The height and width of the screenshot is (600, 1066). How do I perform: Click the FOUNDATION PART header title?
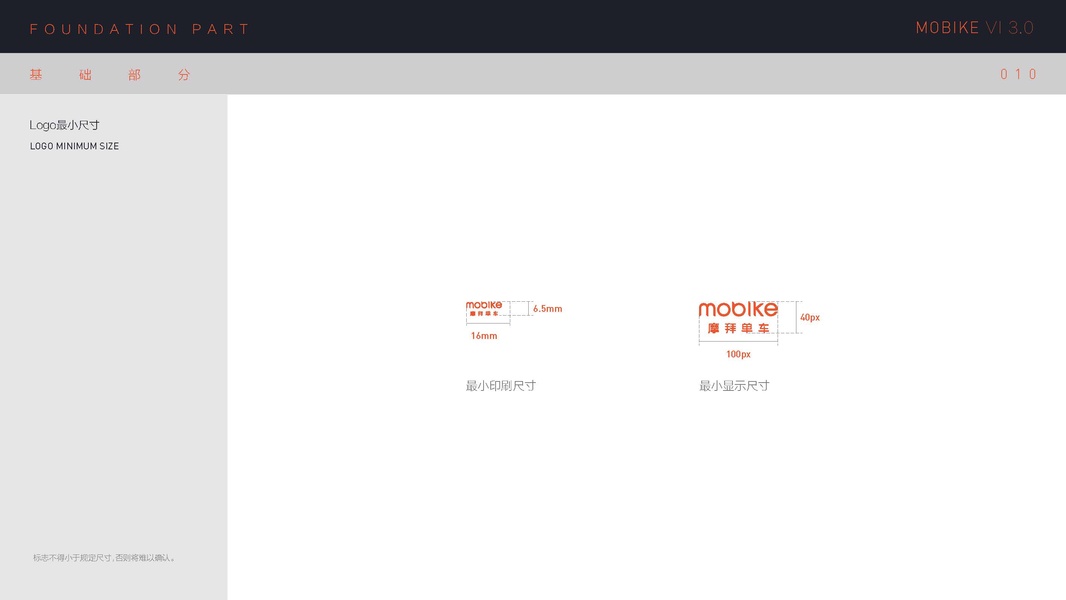[139, 29]
